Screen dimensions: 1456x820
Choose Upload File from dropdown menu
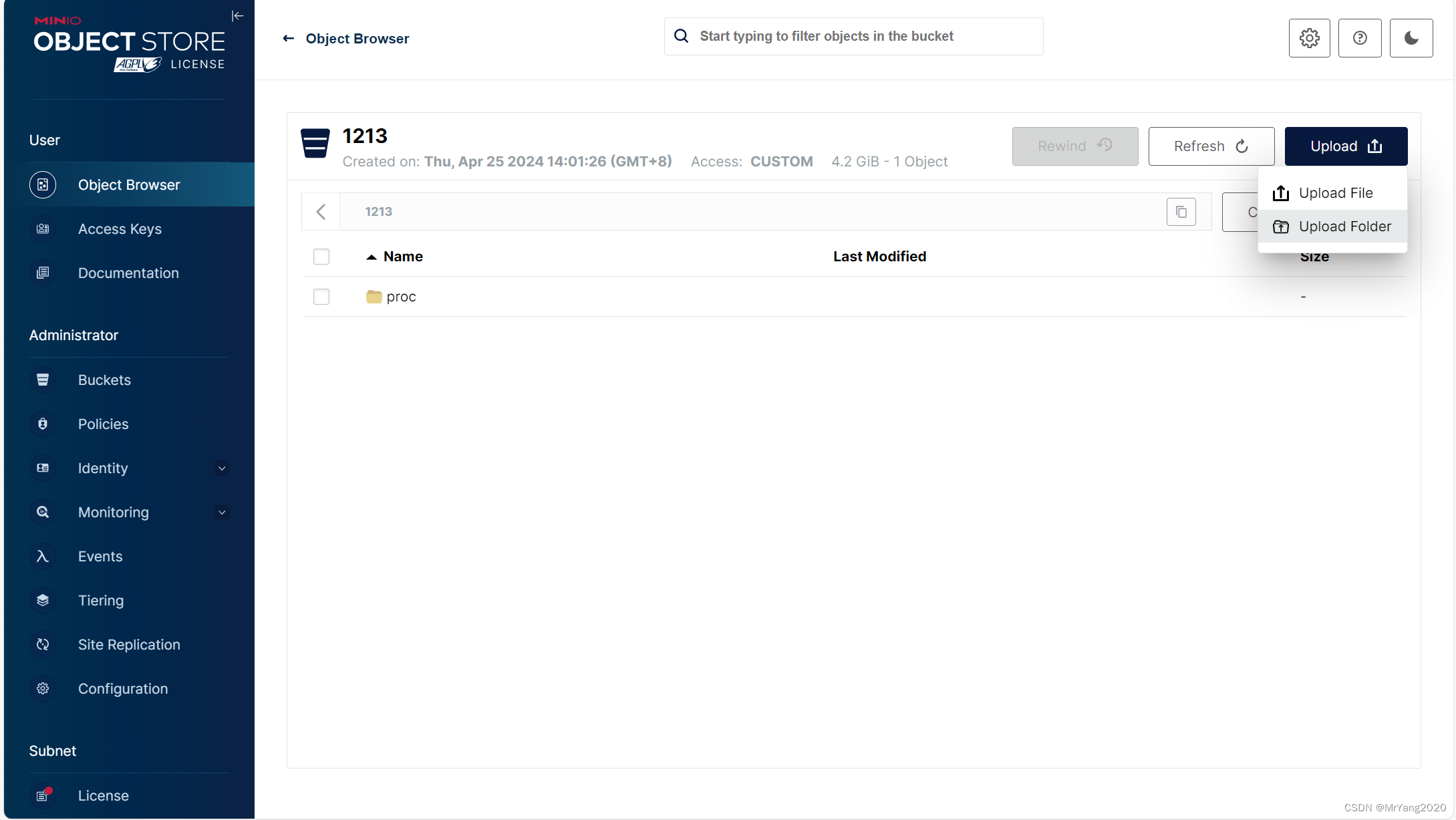(x=1334, y=193)
